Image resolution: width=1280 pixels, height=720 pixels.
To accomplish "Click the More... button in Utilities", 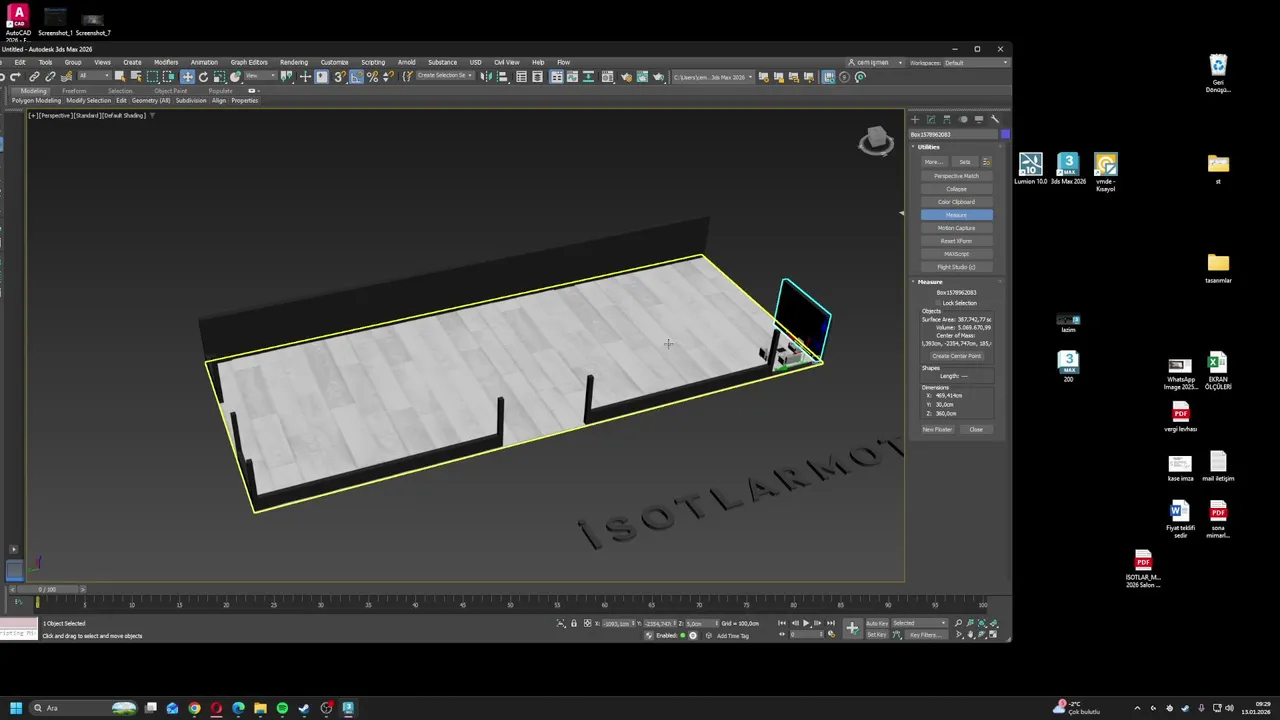I will click(932, 162).
